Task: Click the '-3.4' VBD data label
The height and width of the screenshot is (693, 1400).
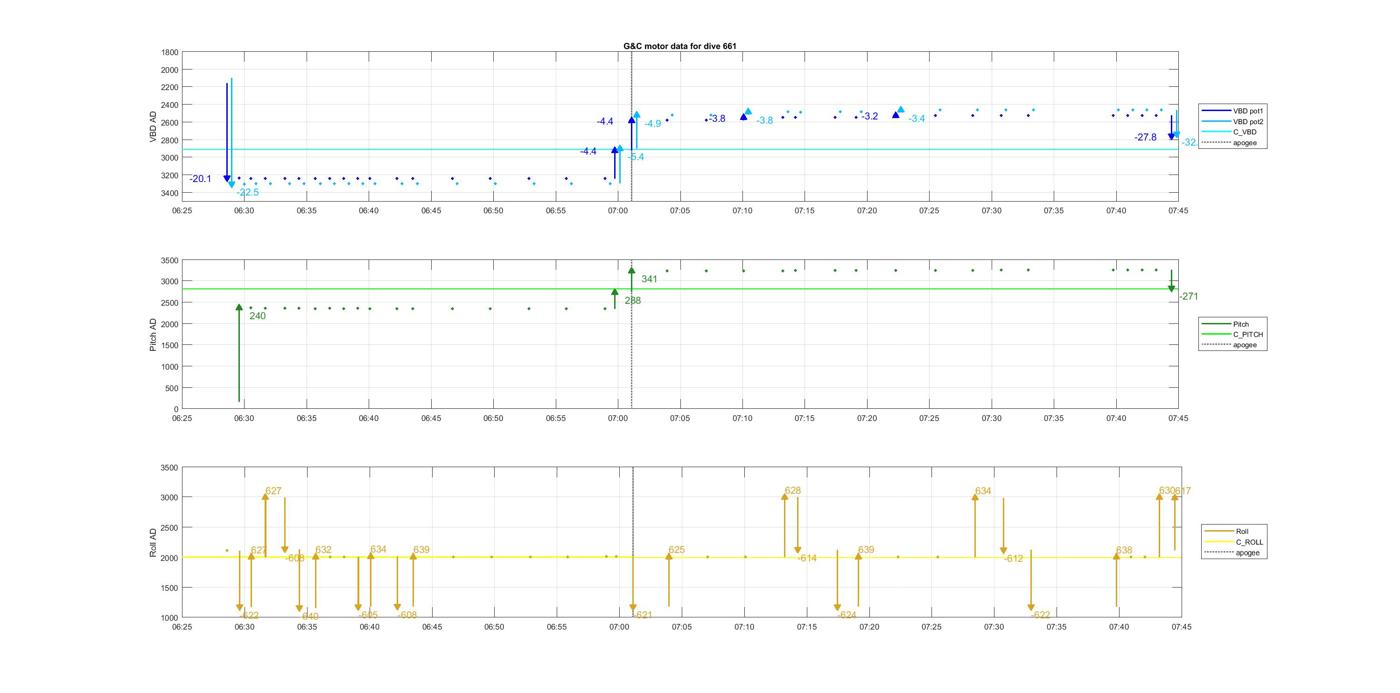Action: (916, 119)
